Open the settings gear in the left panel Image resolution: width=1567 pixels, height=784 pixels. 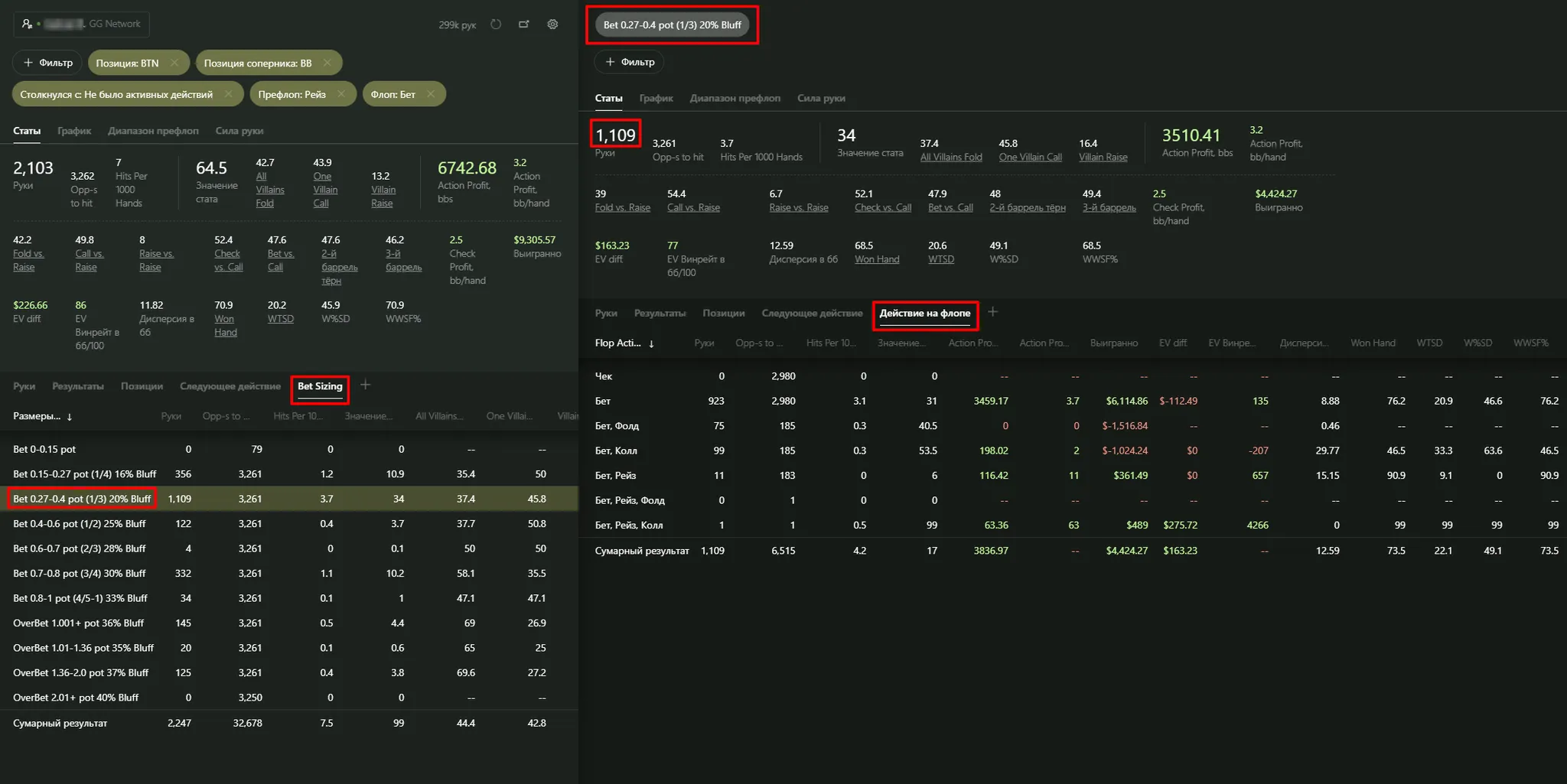pos(552,24)
